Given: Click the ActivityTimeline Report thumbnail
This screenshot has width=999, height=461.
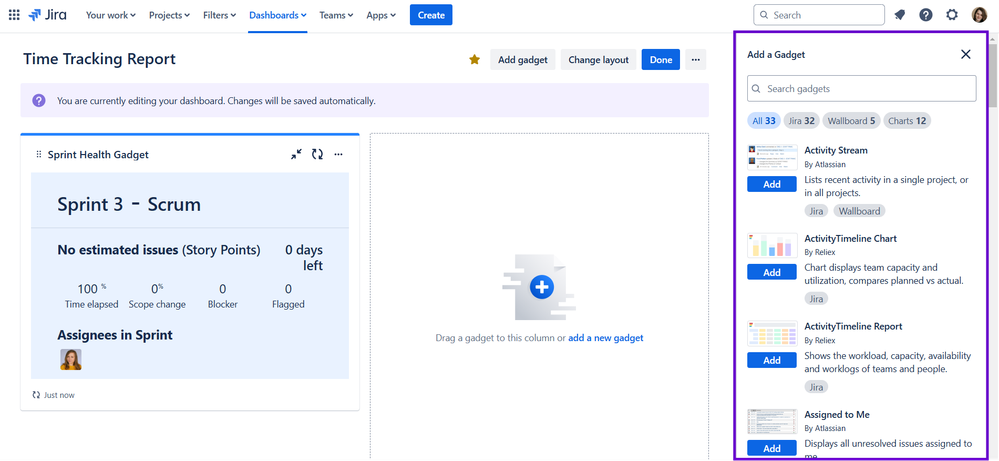Looking at the screenshot, I should click(x=772, y=333).
